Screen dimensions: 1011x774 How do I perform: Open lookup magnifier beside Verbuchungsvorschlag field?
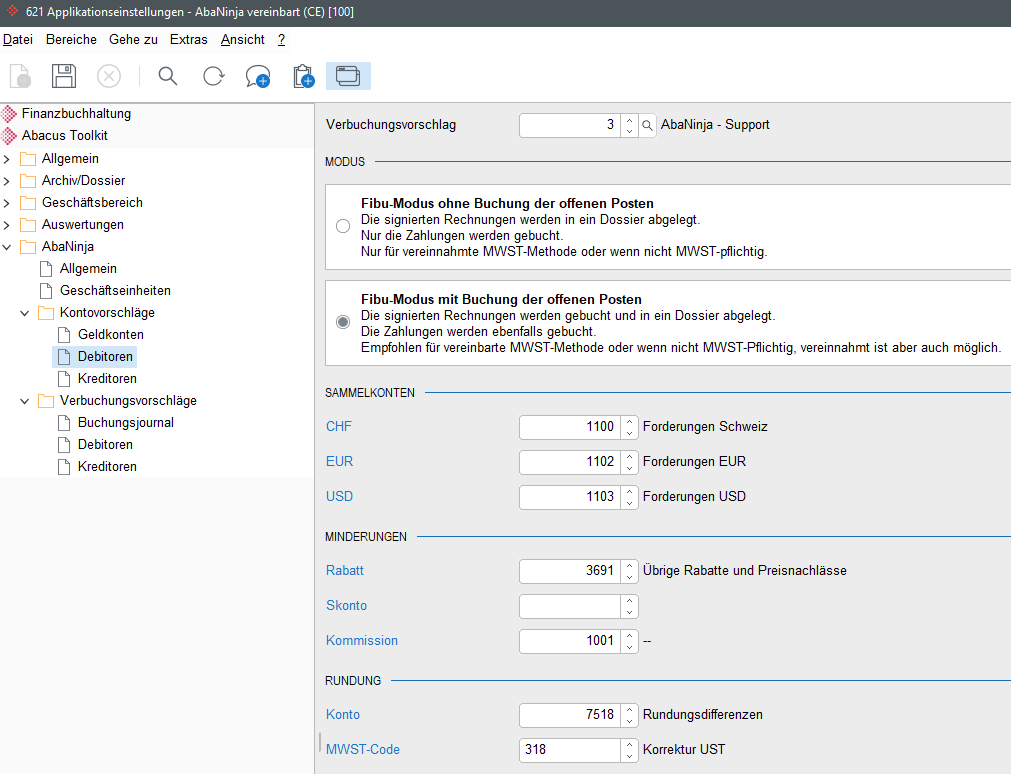coord(647,125)
